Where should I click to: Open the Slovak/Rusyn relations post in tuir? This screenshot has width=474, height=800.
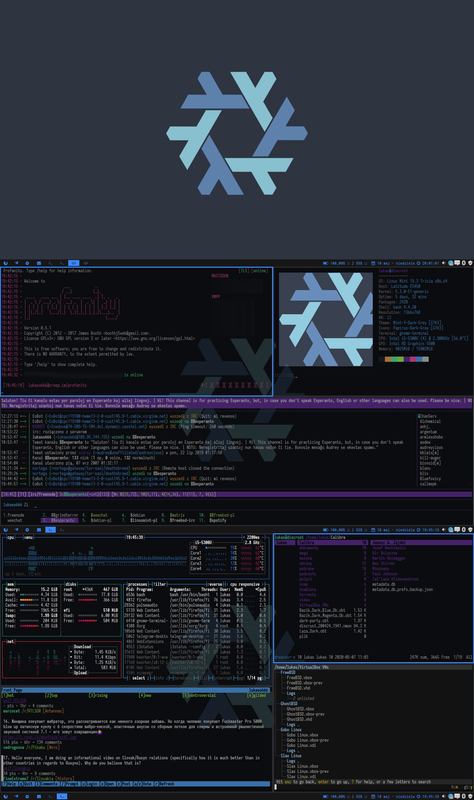pyautogui.click(x=133, y=760)
